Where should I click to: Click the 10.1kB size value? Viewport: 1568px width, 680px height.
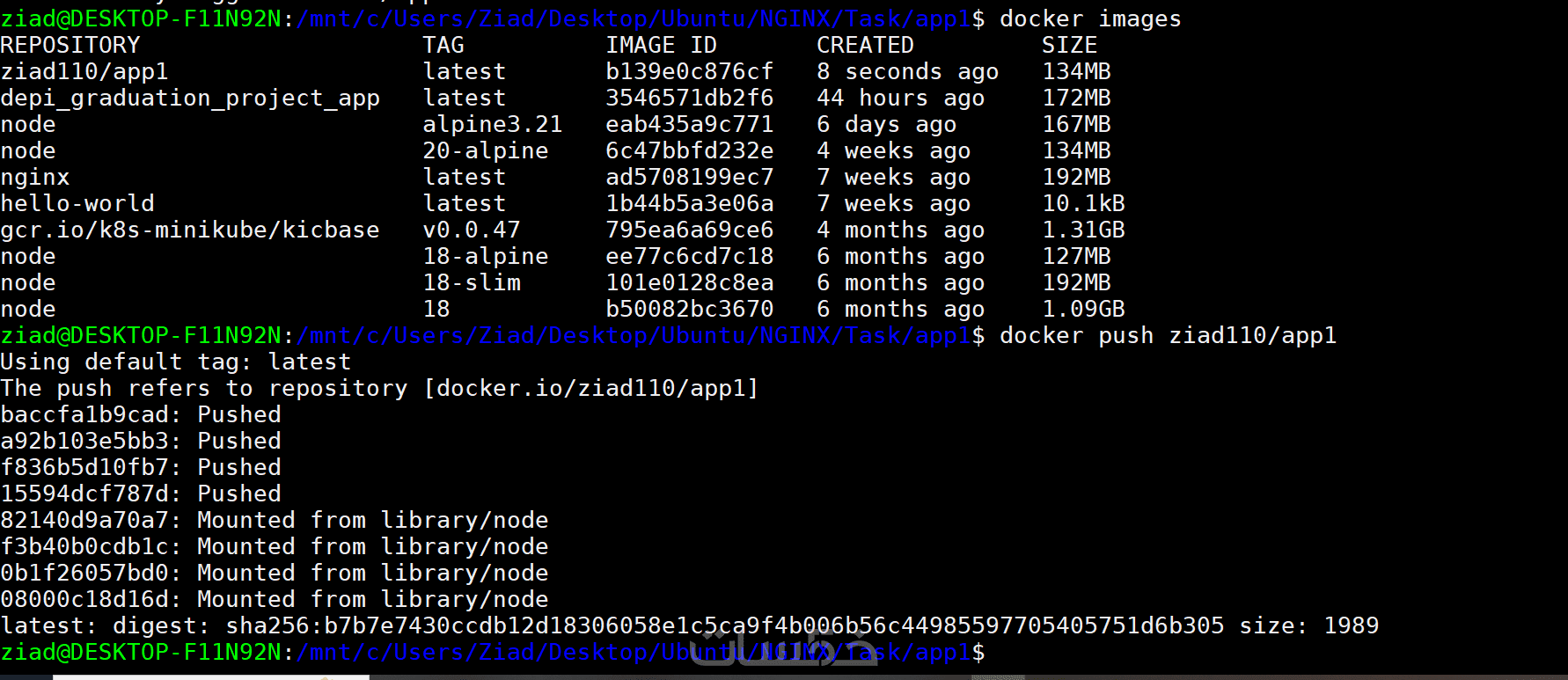tap(1084, 203)
